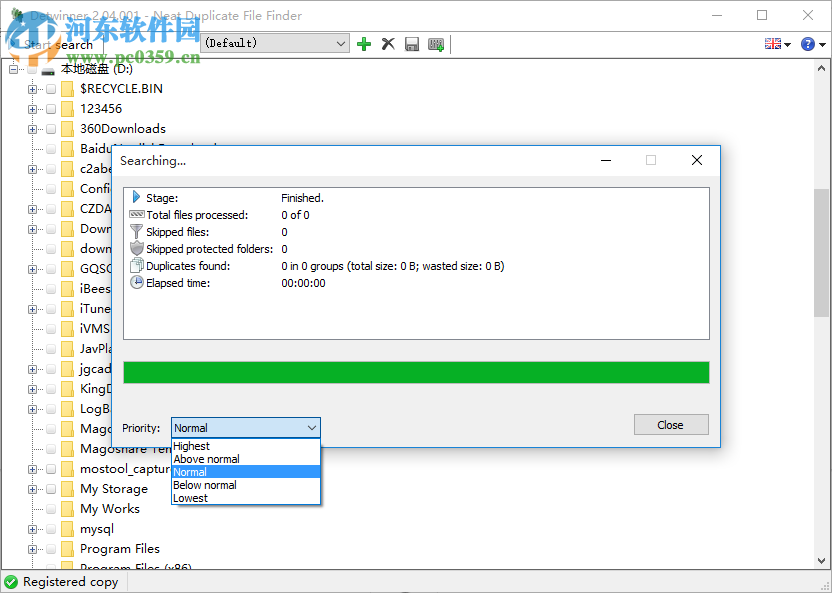Click the Total files processed icon
Viewport: 832px width, 593px height.
[137, 214]
